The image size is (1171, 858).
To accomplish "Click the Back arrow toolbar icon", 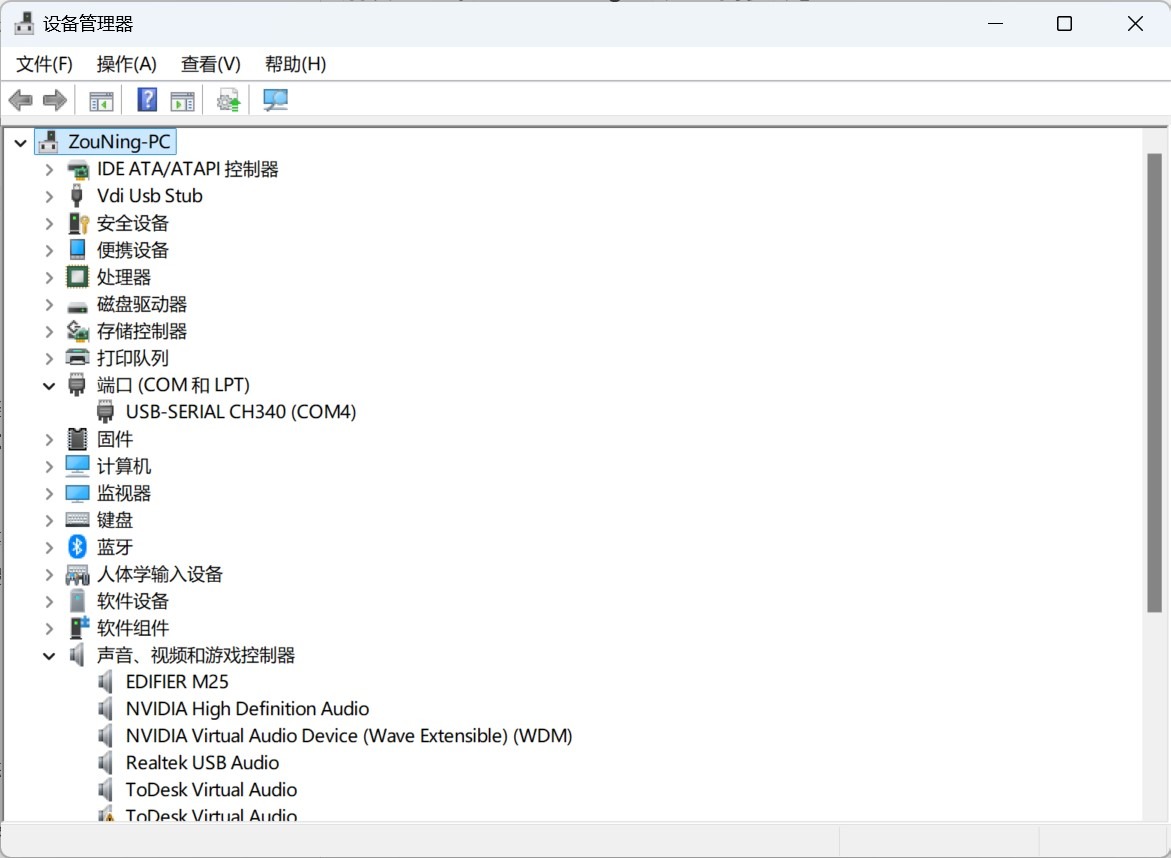I will [21, 100].
